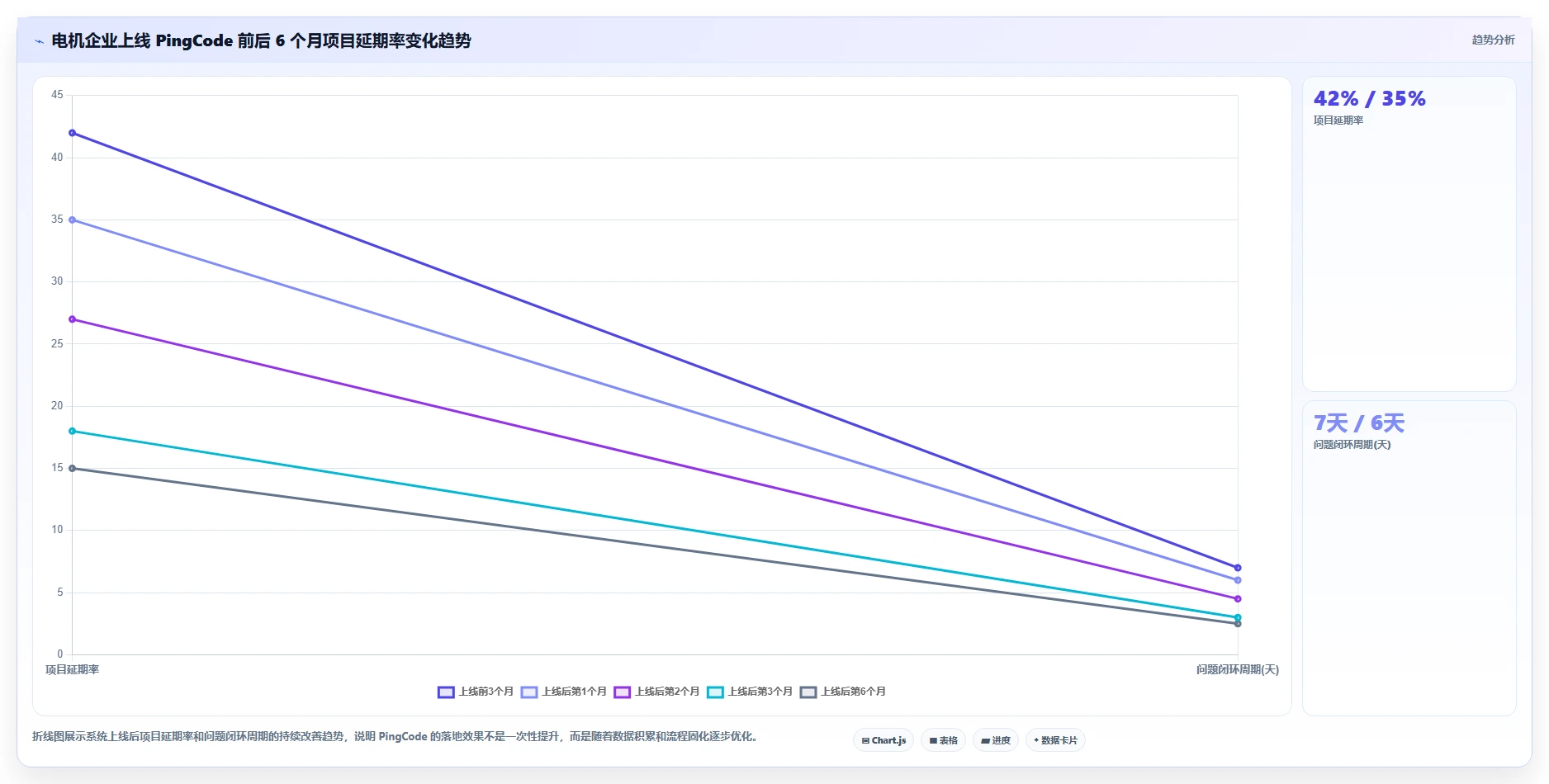Select the 27 data point for 上线后第2个月
This screenshot has width=1549, height=784.
pyautogui.click(x=73, y=319)
